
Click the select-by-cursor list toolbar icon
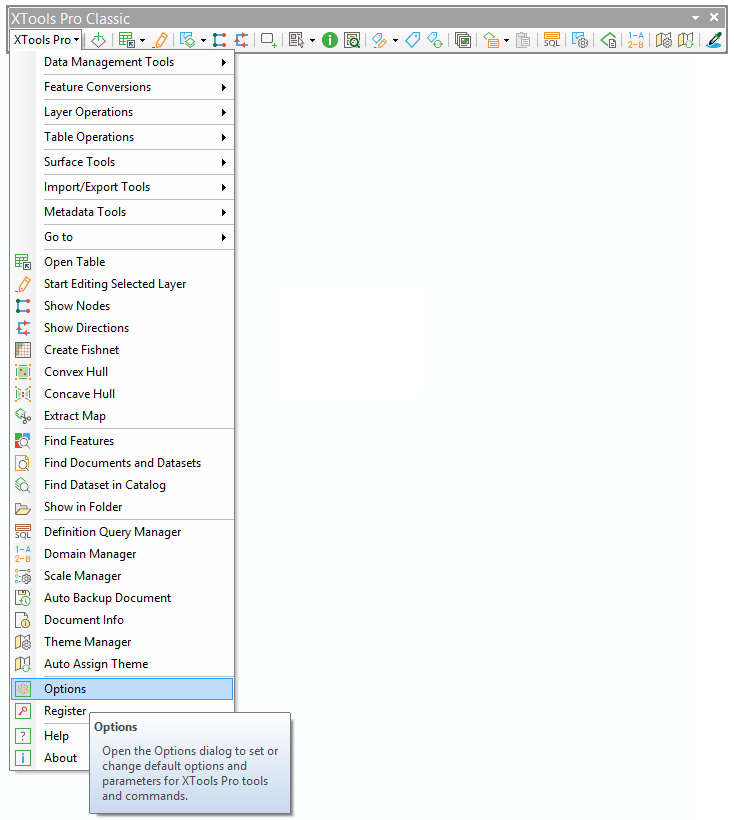click(296, 40)
